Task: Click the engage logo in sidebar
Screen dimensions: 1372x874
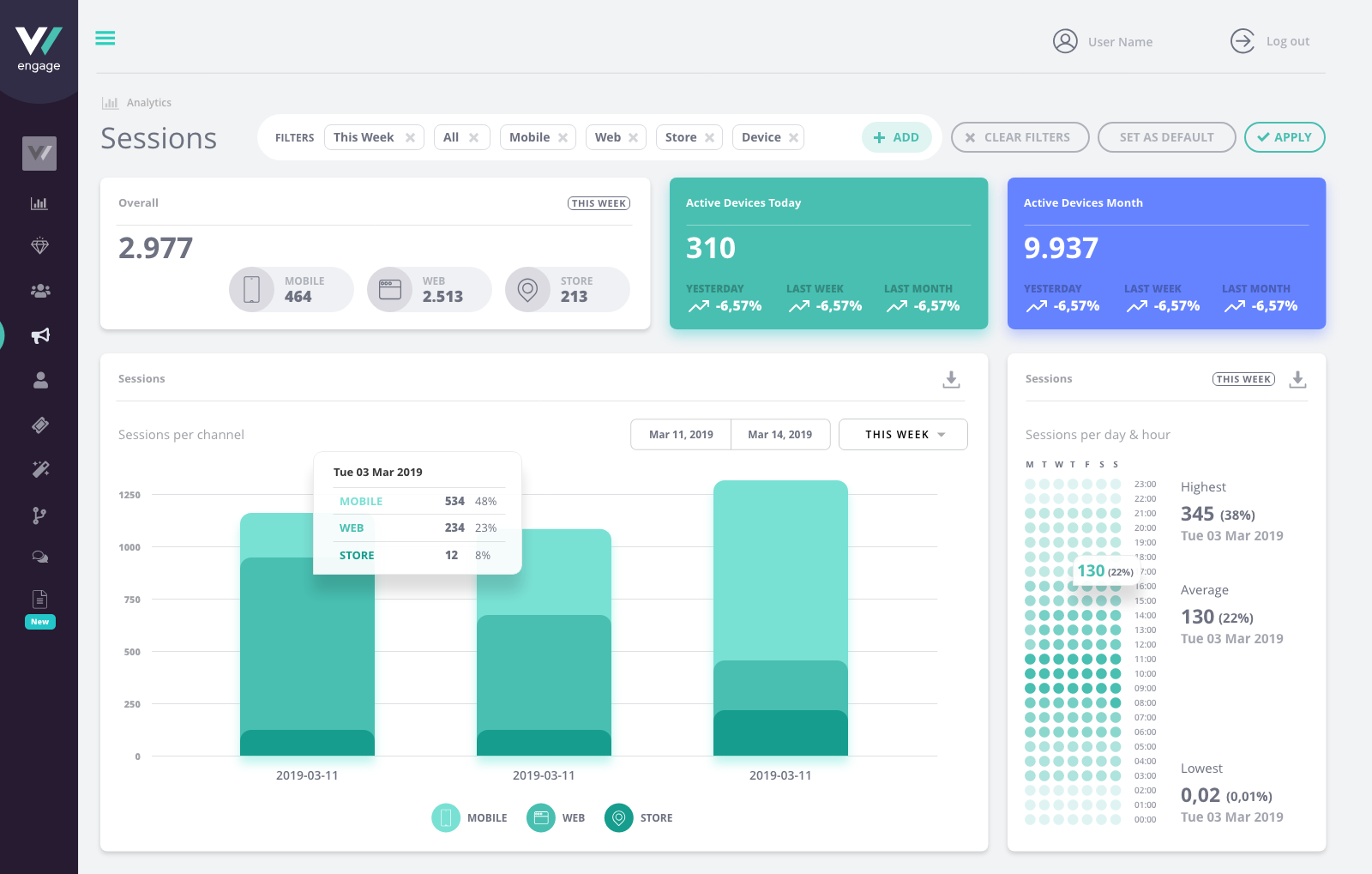Action: [39, 50]
